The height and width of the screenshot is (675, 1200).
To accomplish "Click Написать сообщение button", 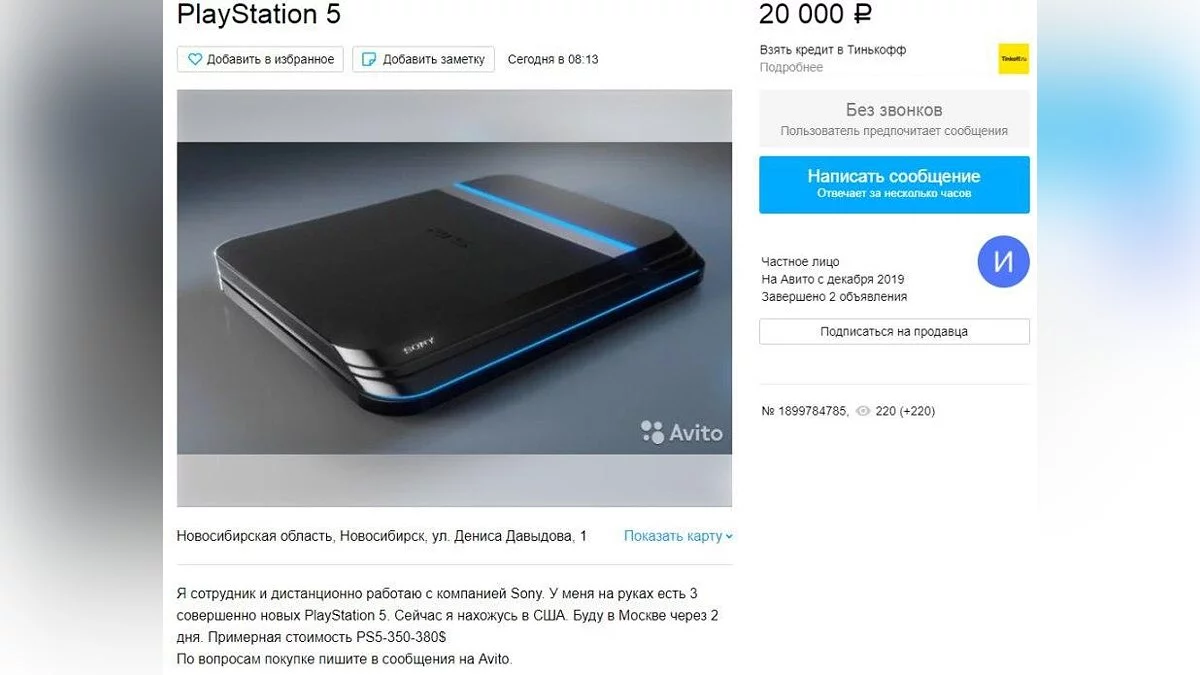I will click(x=894, y=184).
